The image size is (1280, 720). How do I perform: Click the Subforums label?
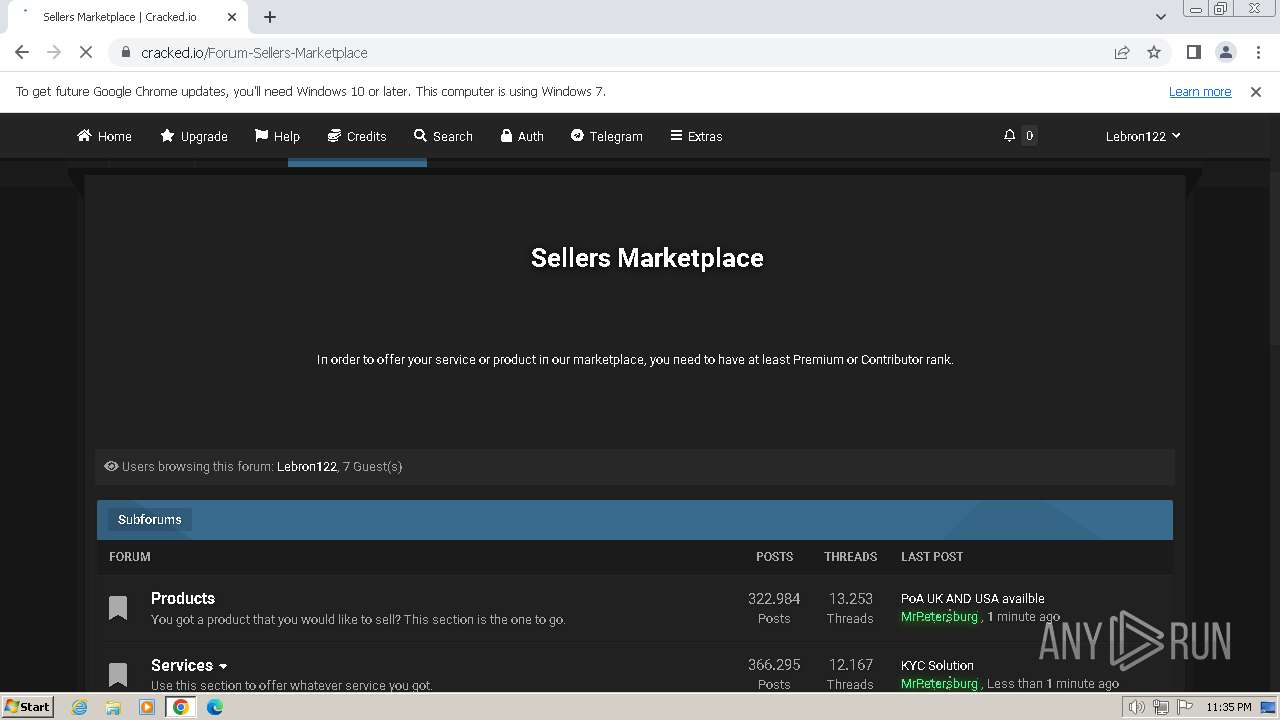coord(150,519)
